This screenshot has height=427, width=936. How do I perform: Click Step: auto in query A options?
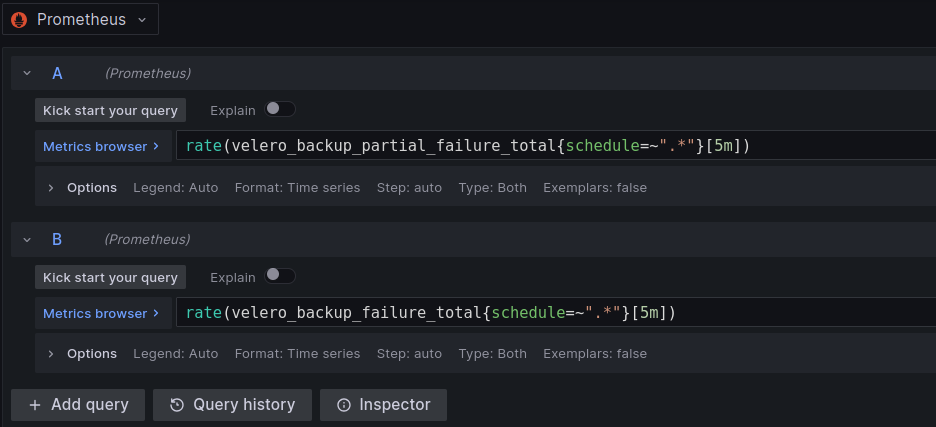coord(409,188)
